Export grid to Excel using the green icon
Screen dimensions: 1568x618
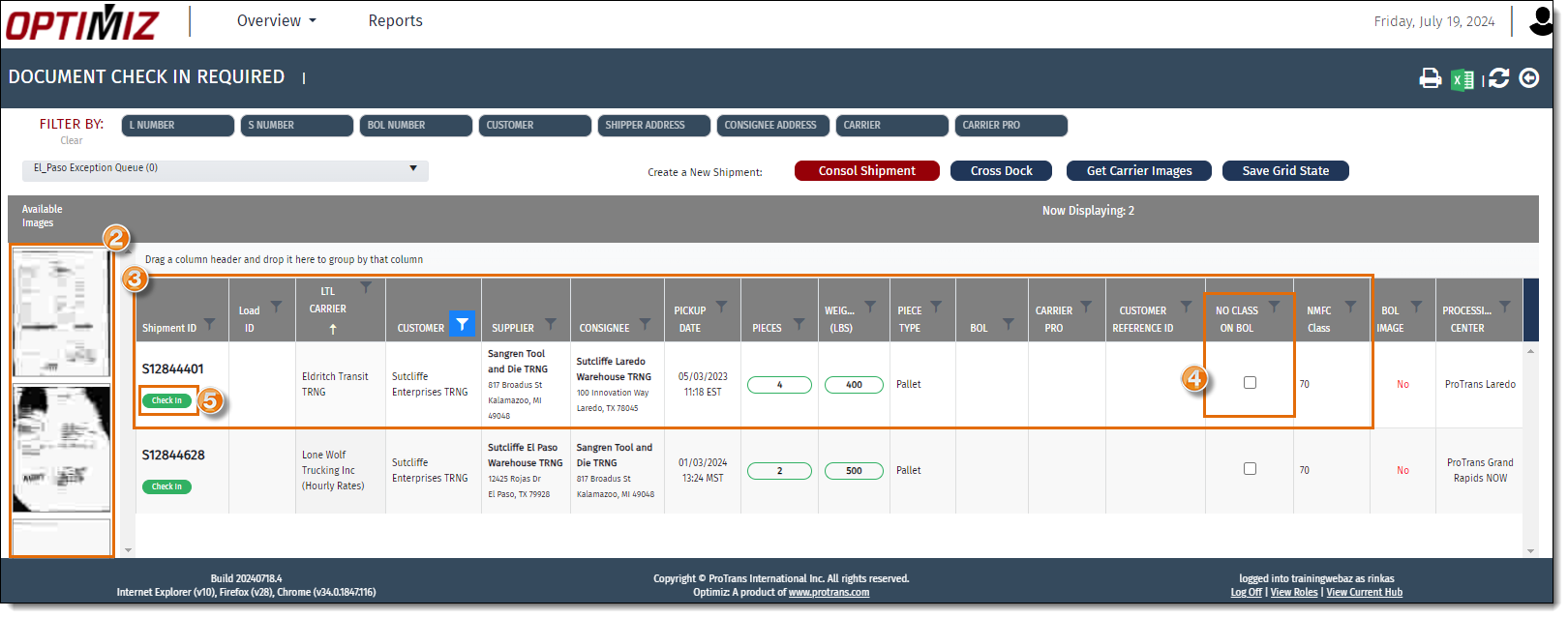coord(1462,79)
